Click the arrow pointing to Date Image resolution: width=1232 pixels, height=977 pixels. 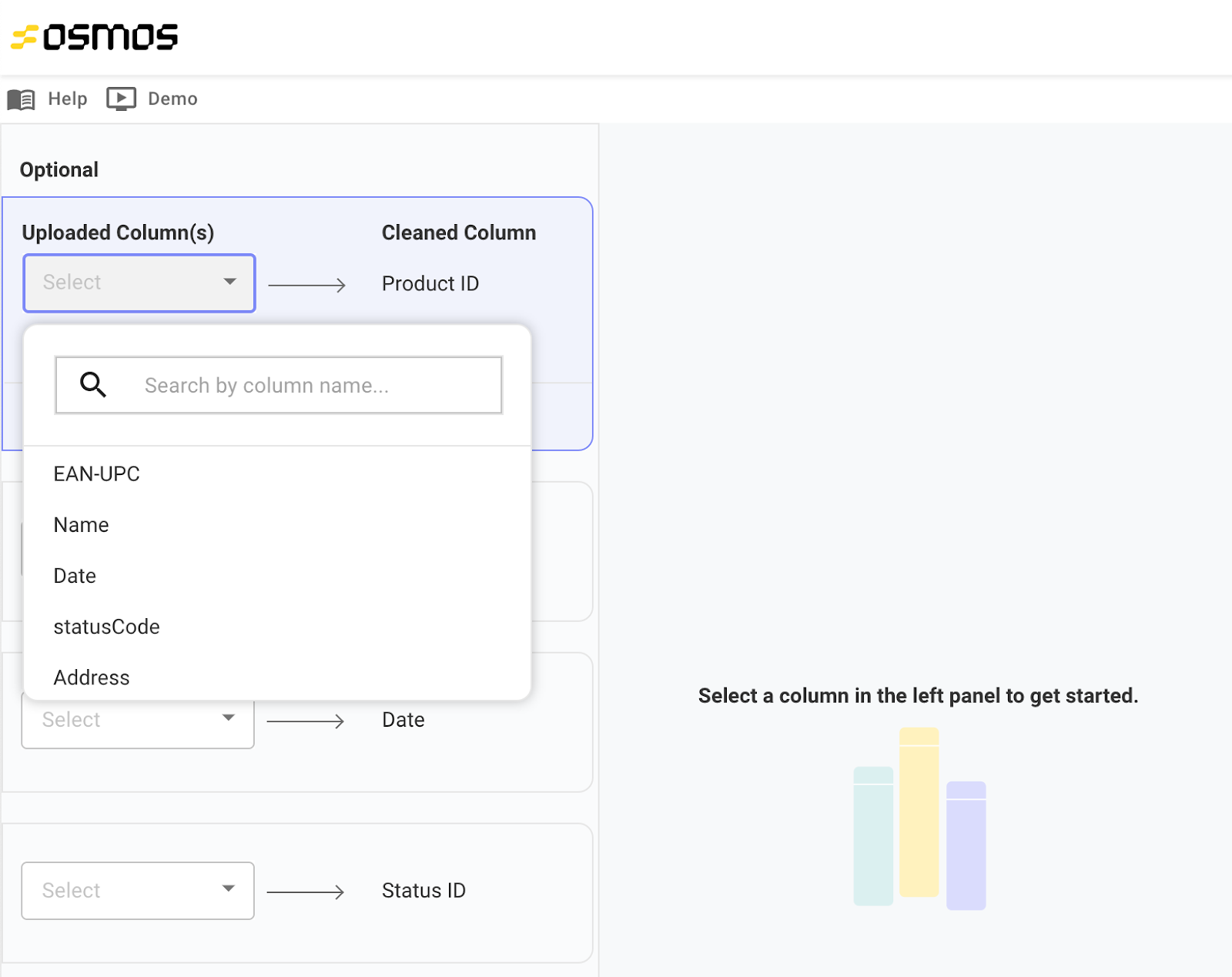click(x=305, y=721)
